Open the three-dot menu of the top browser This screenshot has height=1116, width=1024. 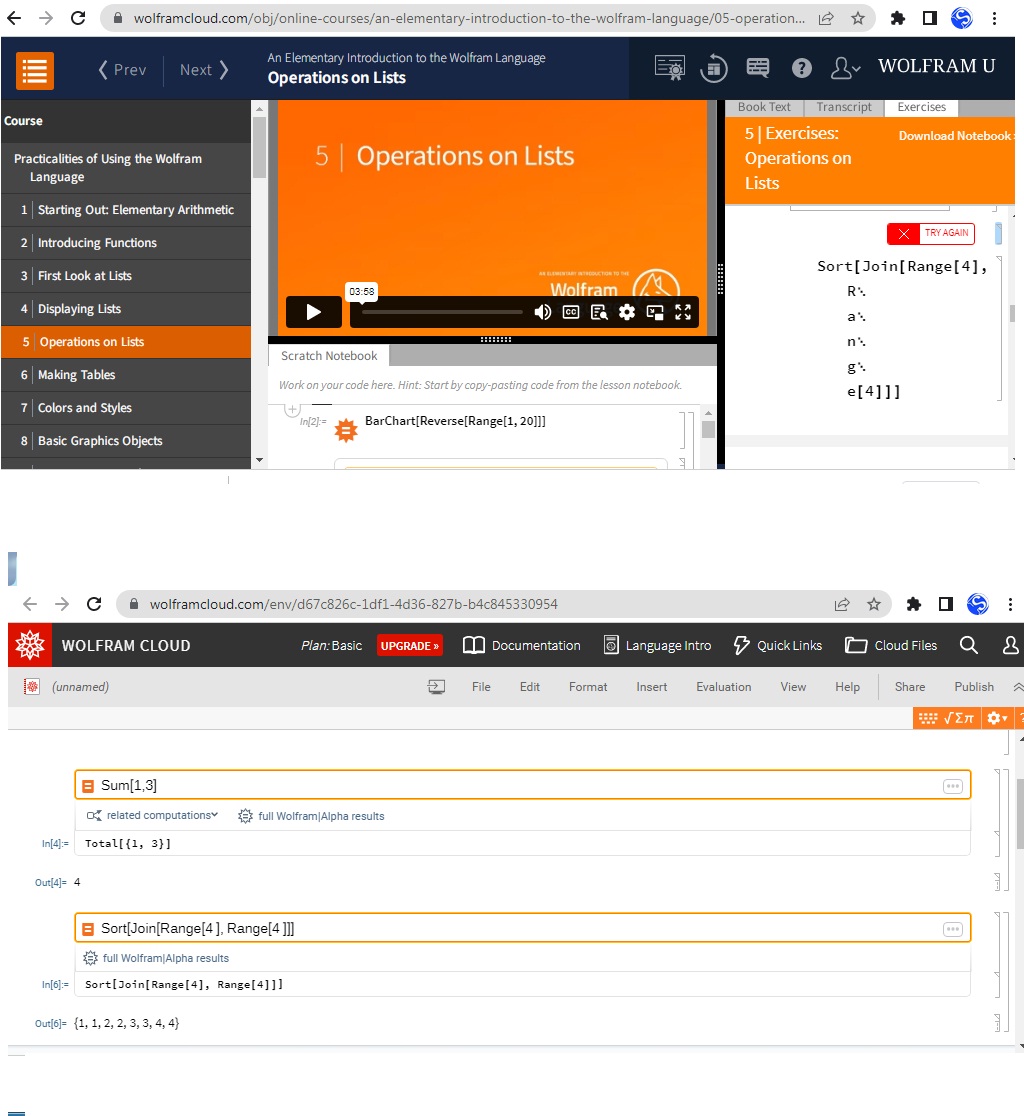[x=995, y=19]
